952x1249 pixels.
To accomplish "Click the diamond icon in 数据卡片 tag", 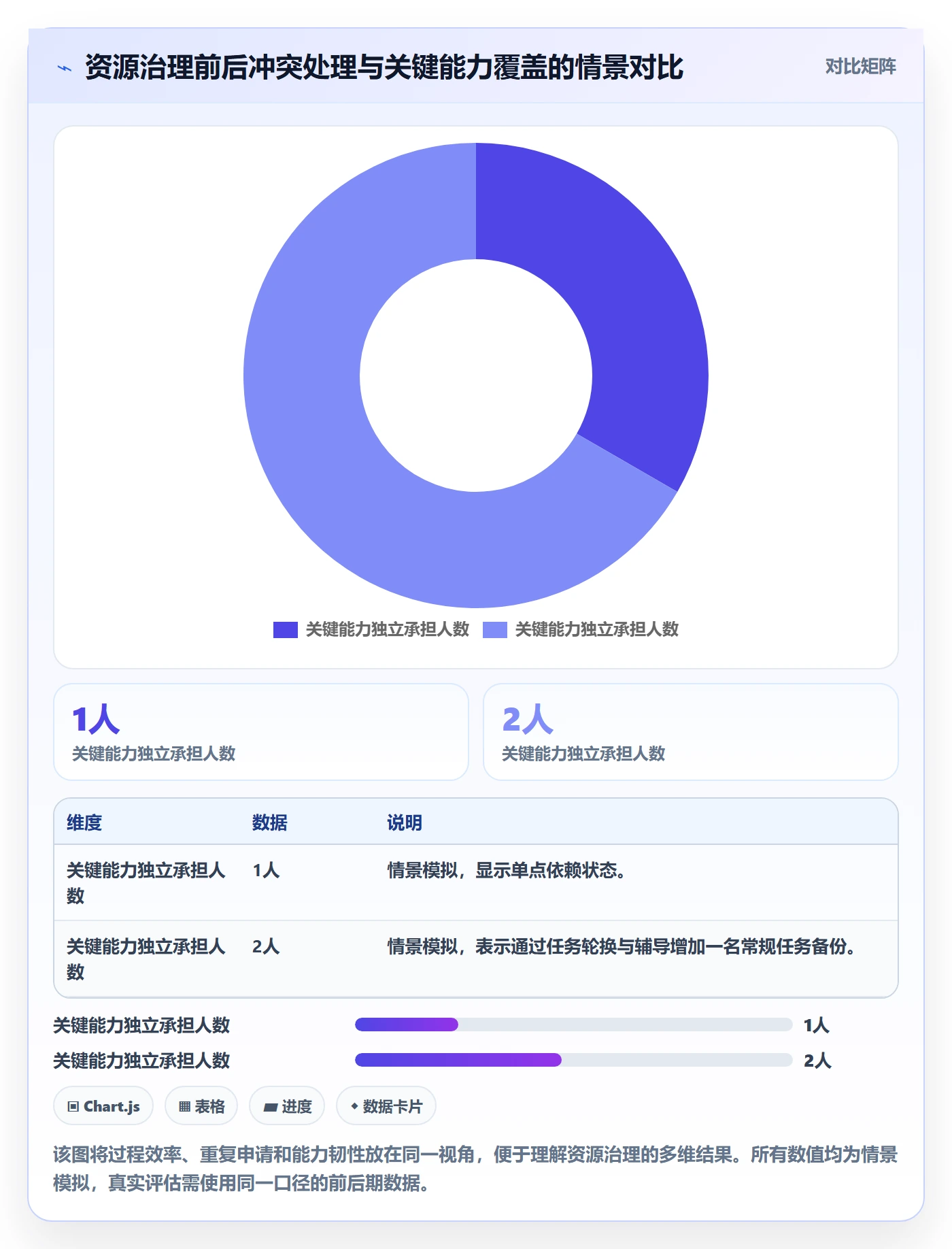I will (354, 1106).
